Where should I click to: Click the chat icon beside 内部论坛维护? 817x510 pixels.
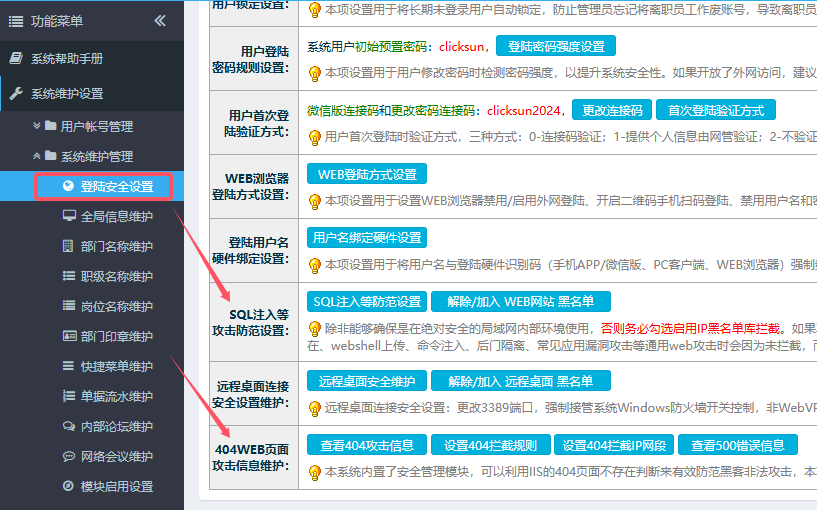(x=68, y=426)
